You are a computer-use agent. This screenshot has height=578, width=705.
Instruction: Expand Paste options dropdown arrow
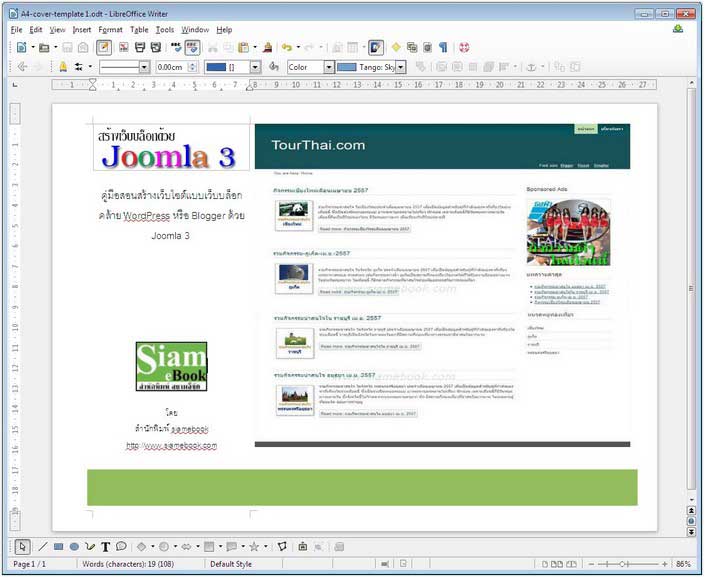(x=255, y=47)
